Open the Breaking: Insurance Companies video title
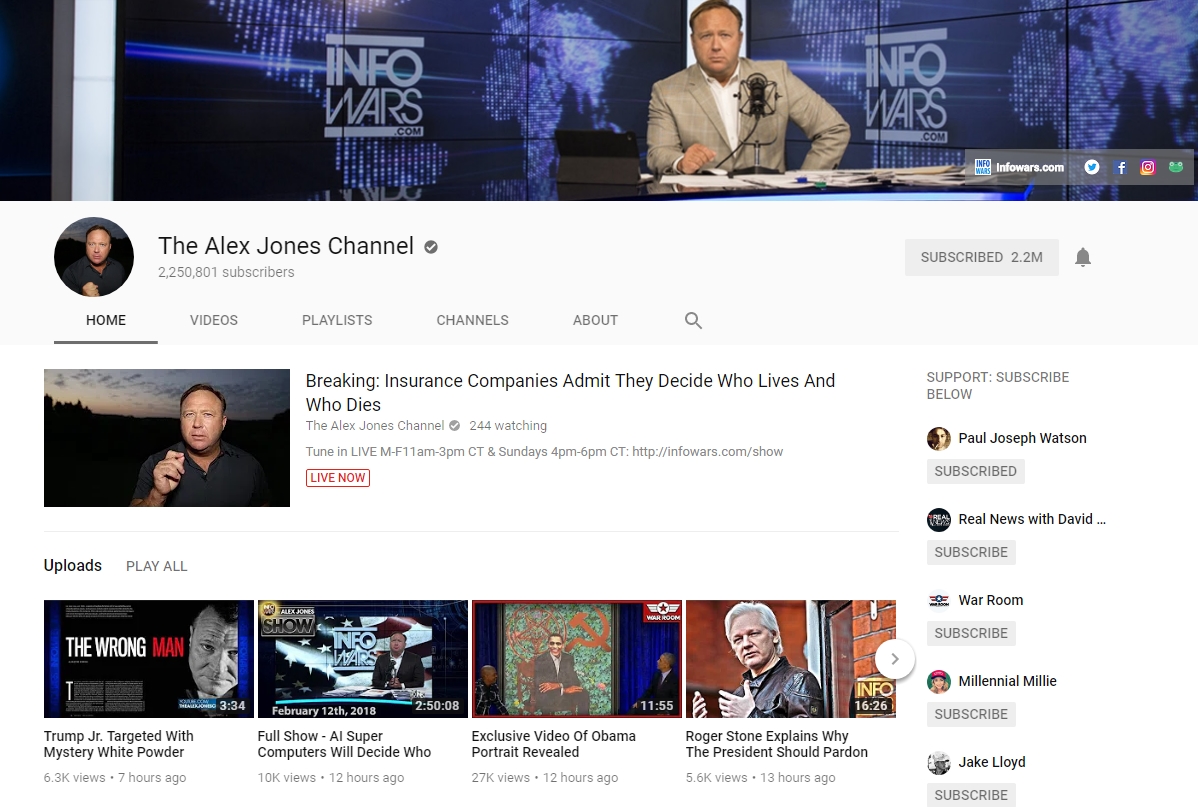Viewport: 1198px width, 807px height. point(570,392)
